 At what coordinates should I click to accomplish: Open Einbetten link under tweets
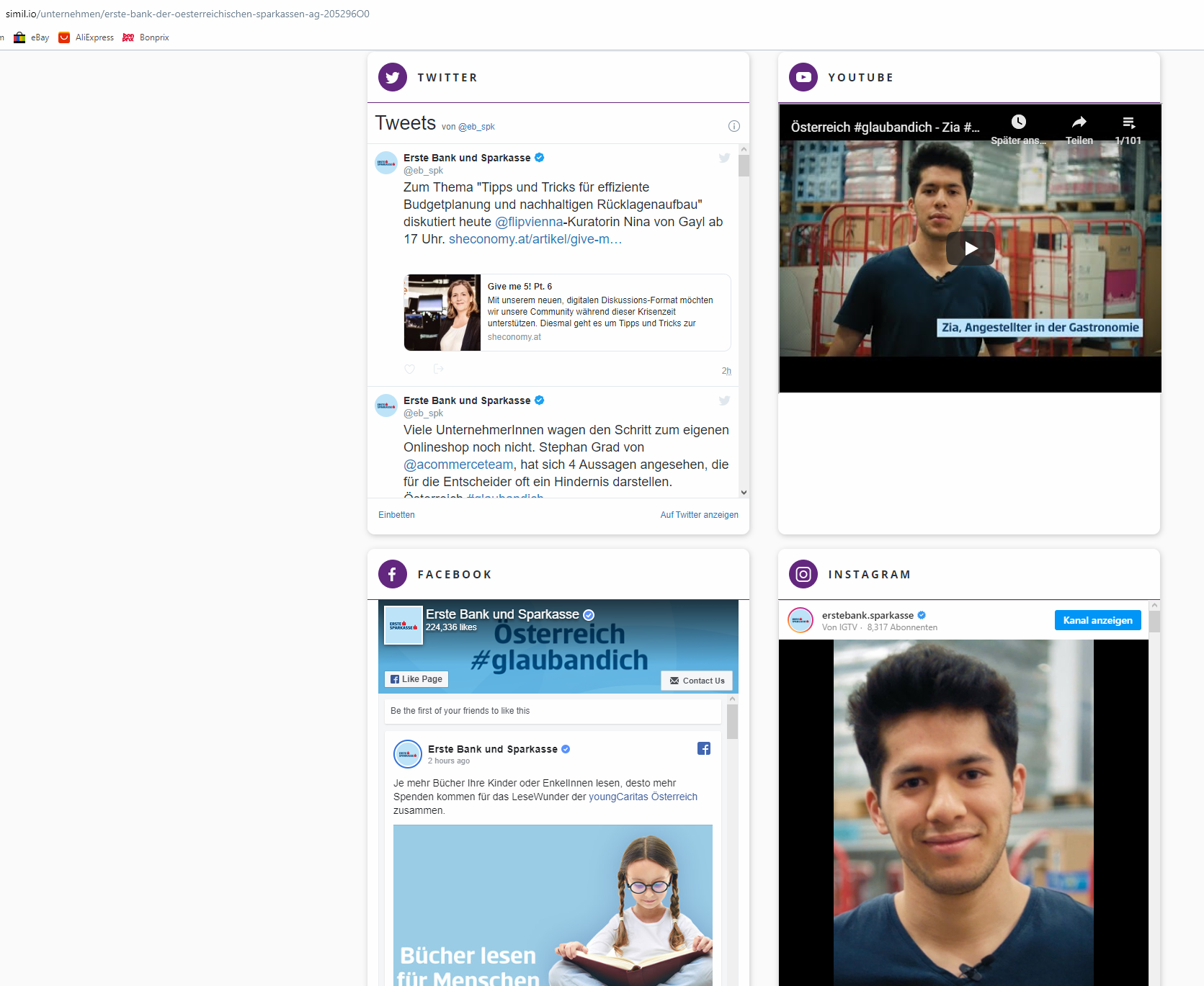(x=396, y=515)
